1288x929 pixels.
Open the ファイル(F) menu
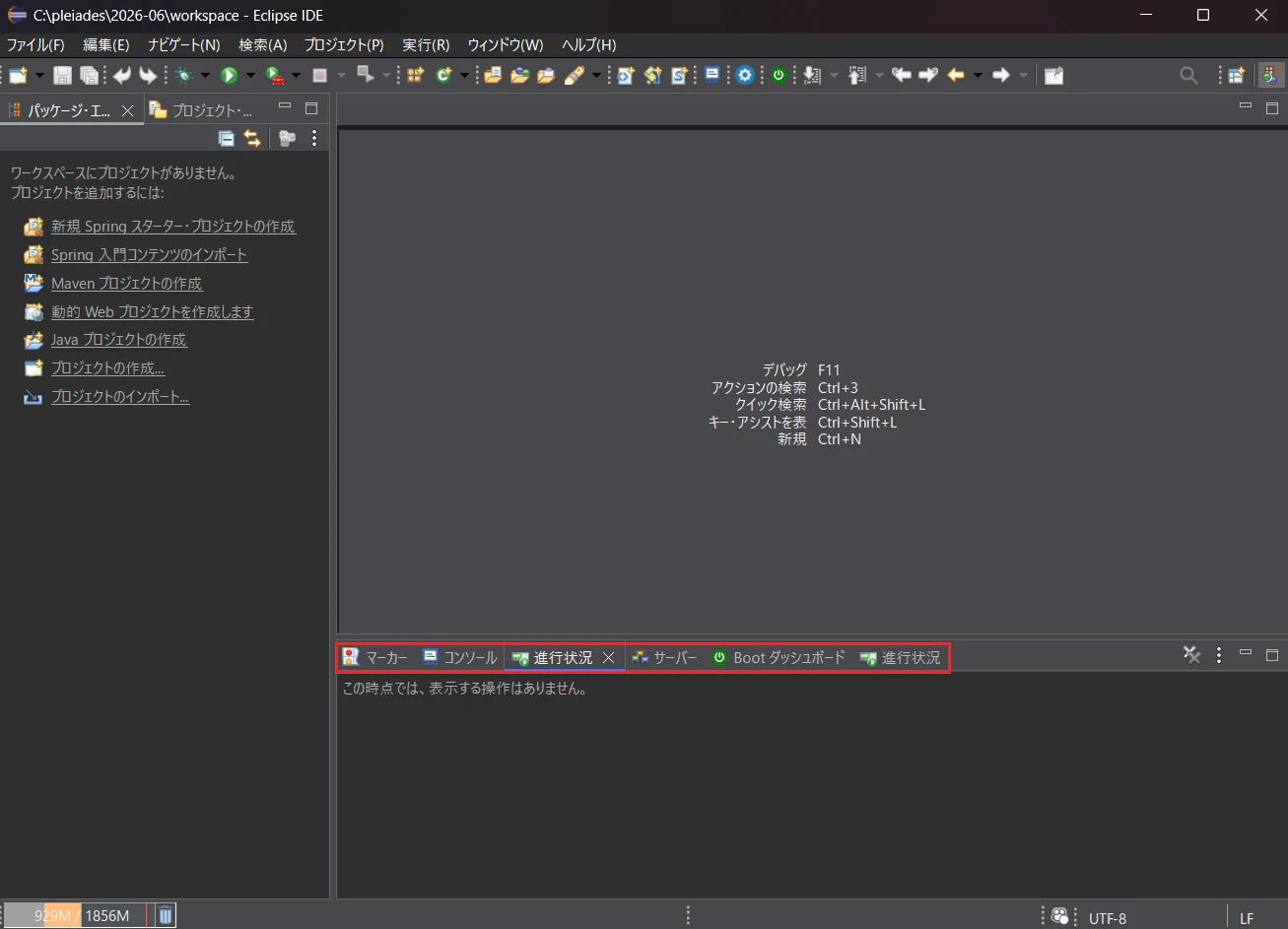click(x=35, y=45)
